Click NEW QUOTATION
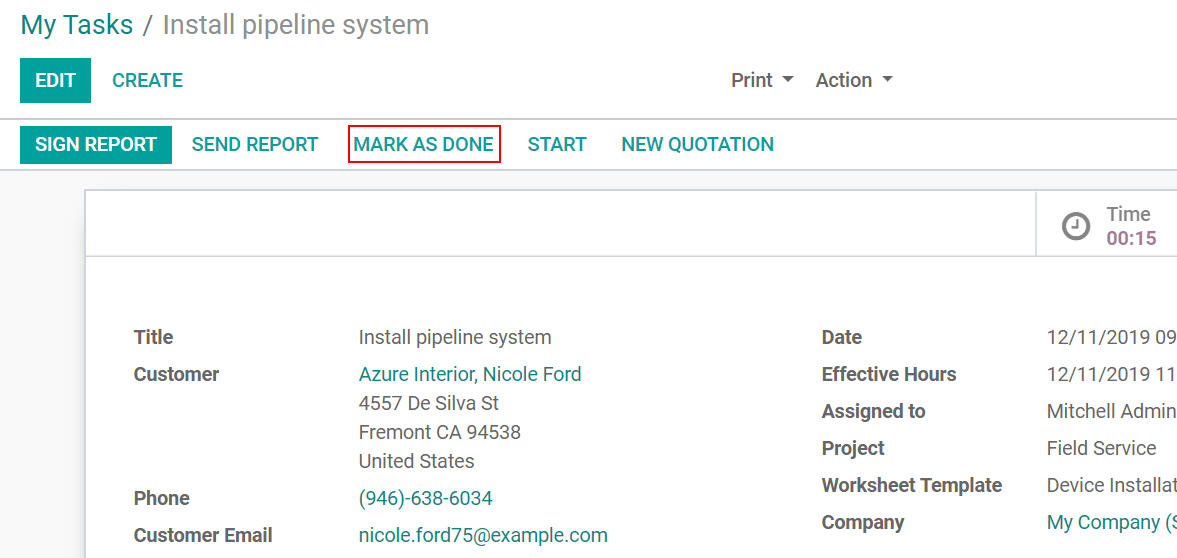This screenshot has width=1177, height=558. pyautogui.click(x=697, y=144)
